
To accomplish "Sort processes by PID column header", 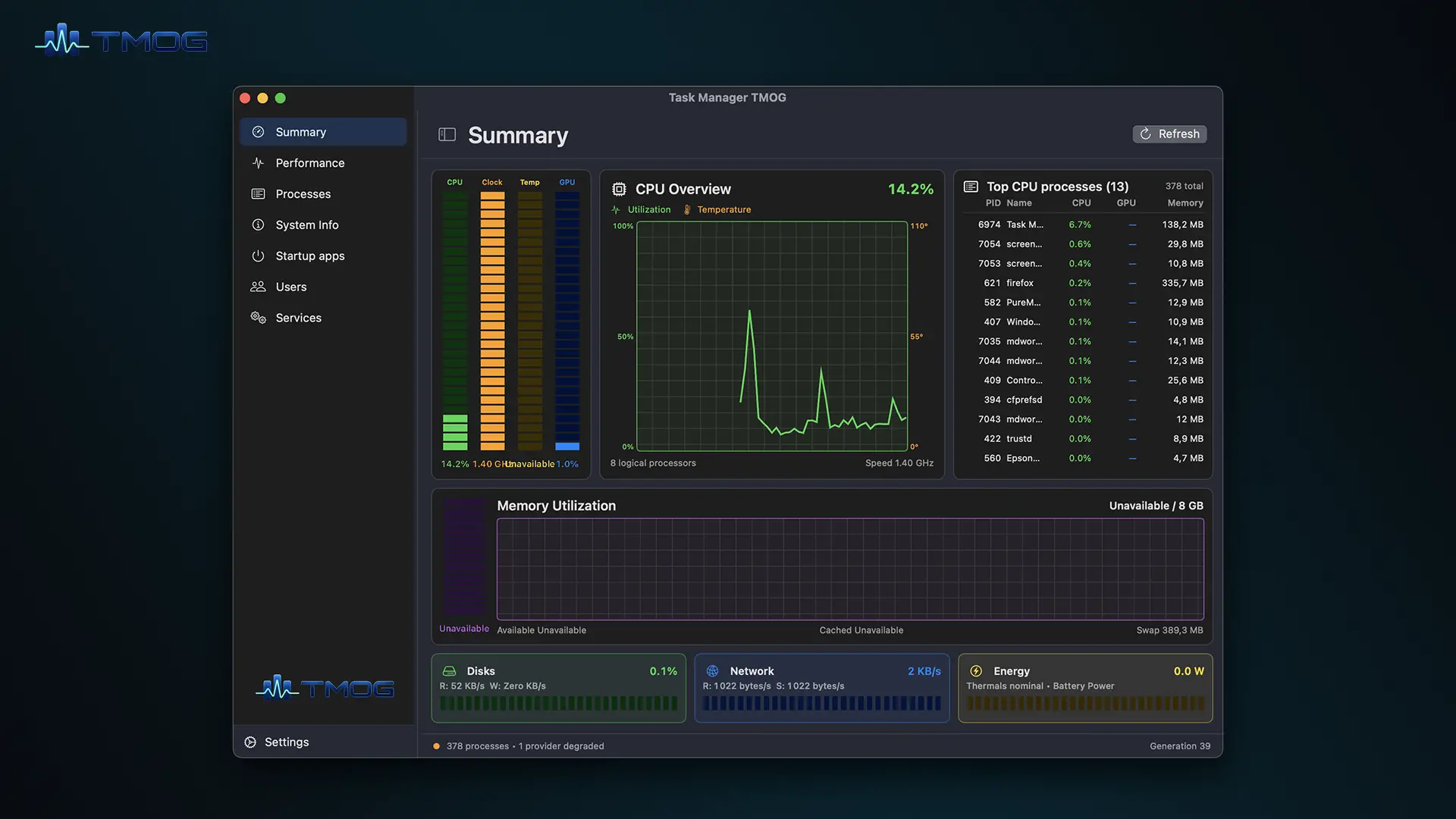I will tap(993, 203).
